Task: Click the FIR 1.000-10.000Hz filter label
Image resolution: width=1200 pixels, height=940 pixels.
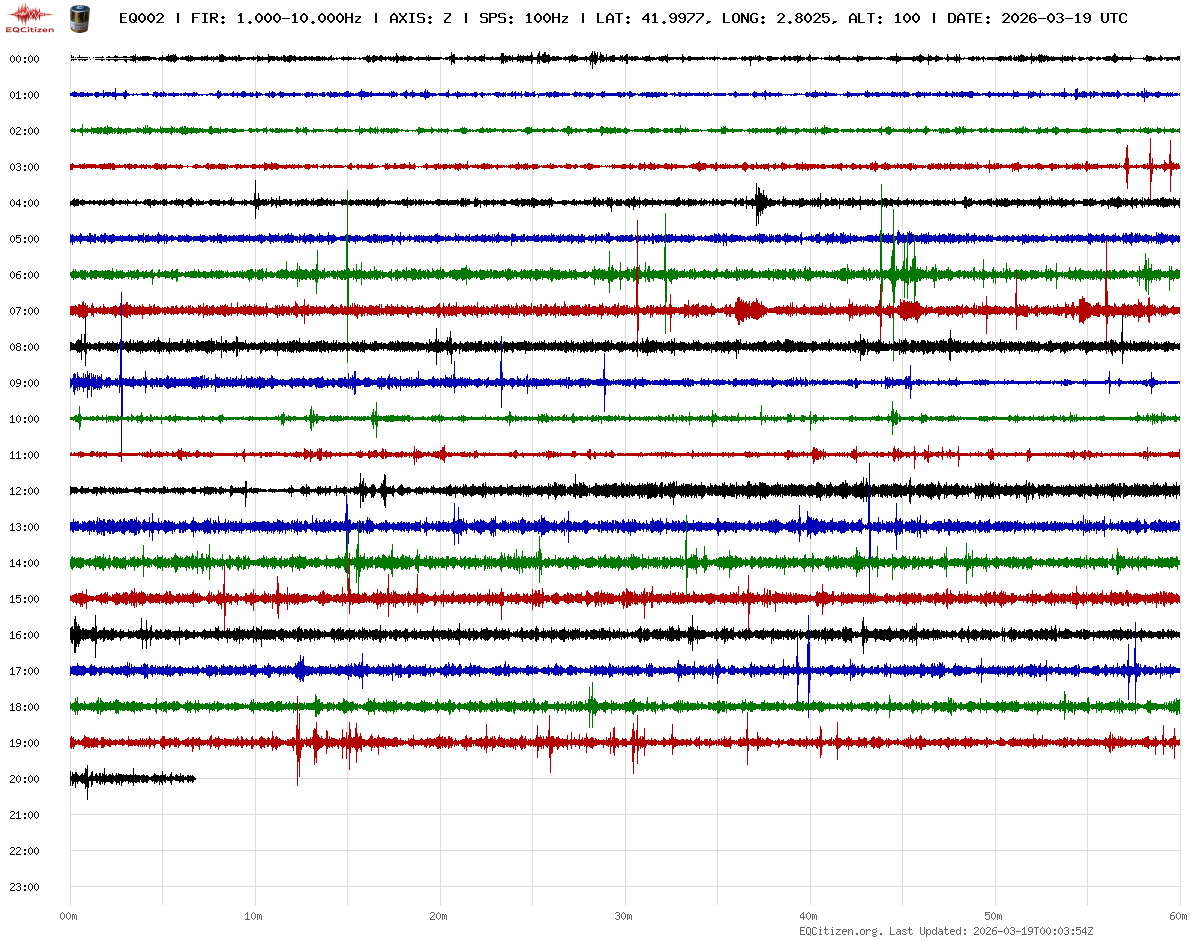Action: 276,19
